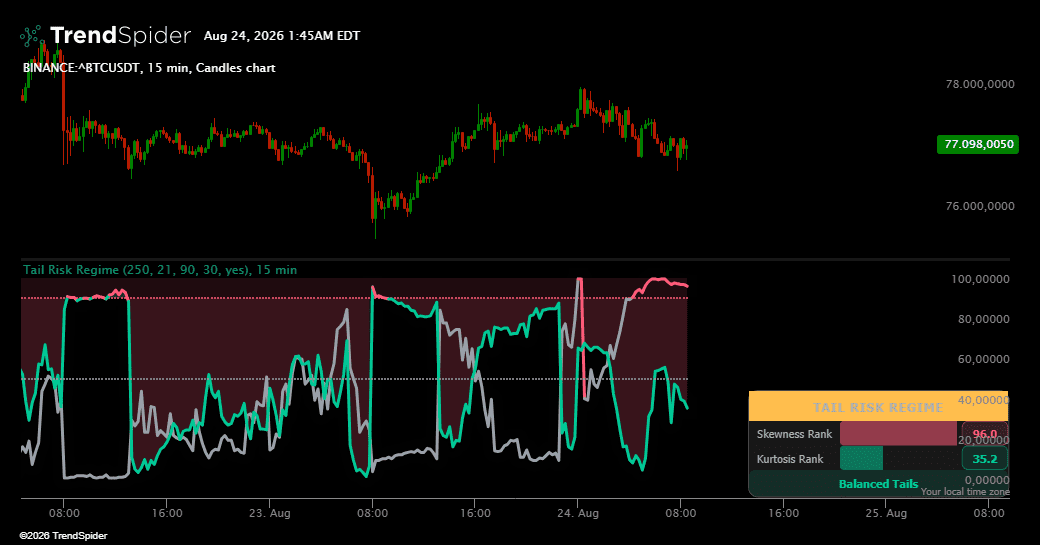Click the Kurtosis value 35.2
The height and width of the screenshot is (545, 1040).
[x=984, y=459]
